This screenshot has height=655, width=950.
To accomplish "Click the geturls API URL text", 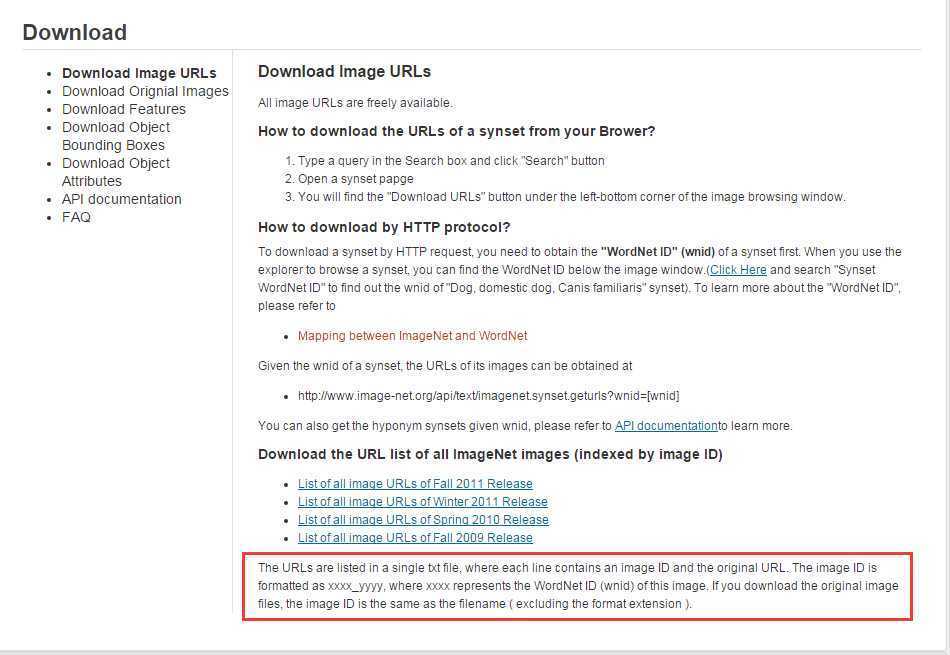I will pyautogui.click(x=488, y=396).
